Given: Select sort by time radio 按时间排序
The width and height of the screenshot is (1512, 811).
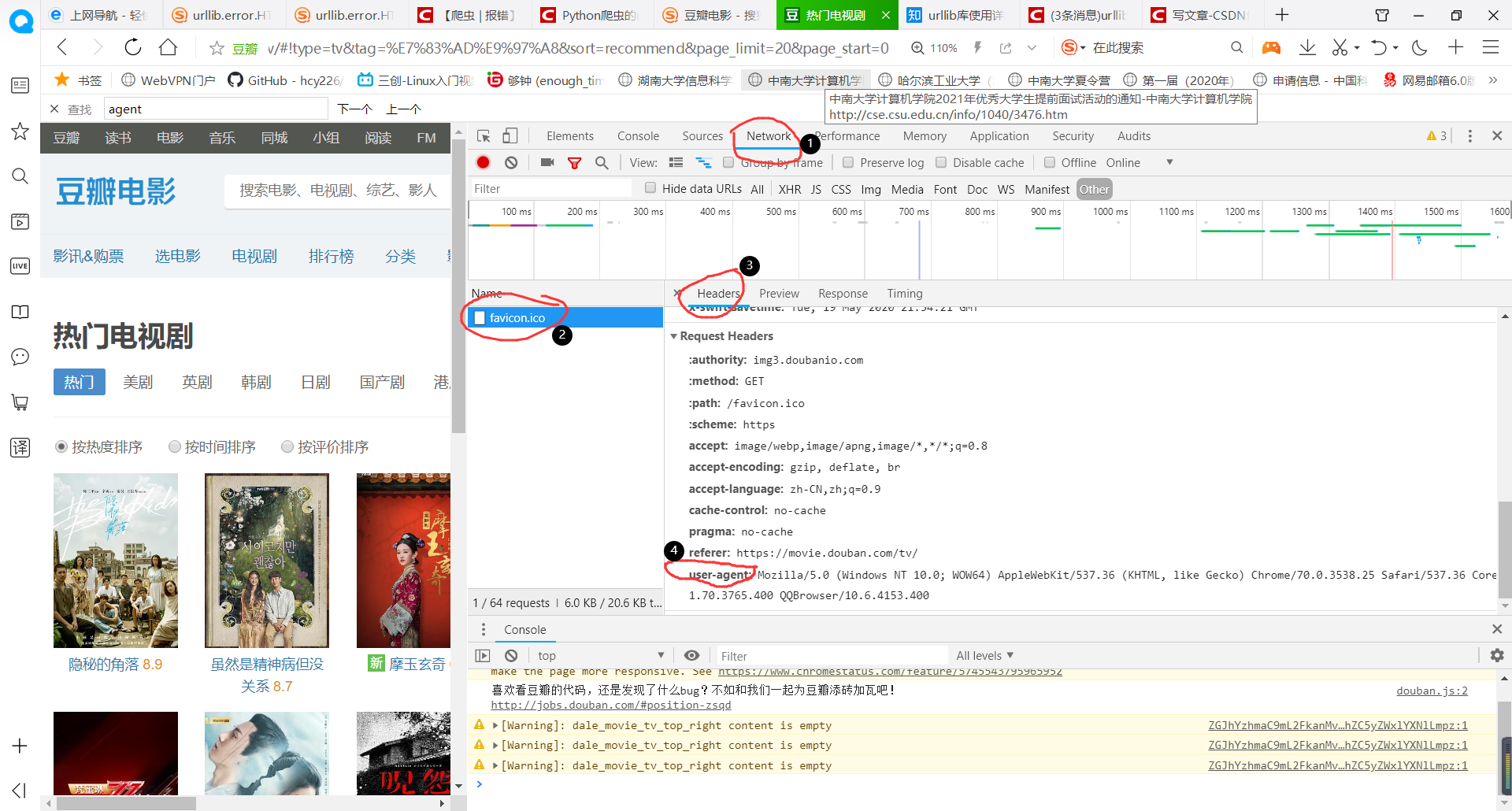Looking at the screenshot, I should 175,446.
